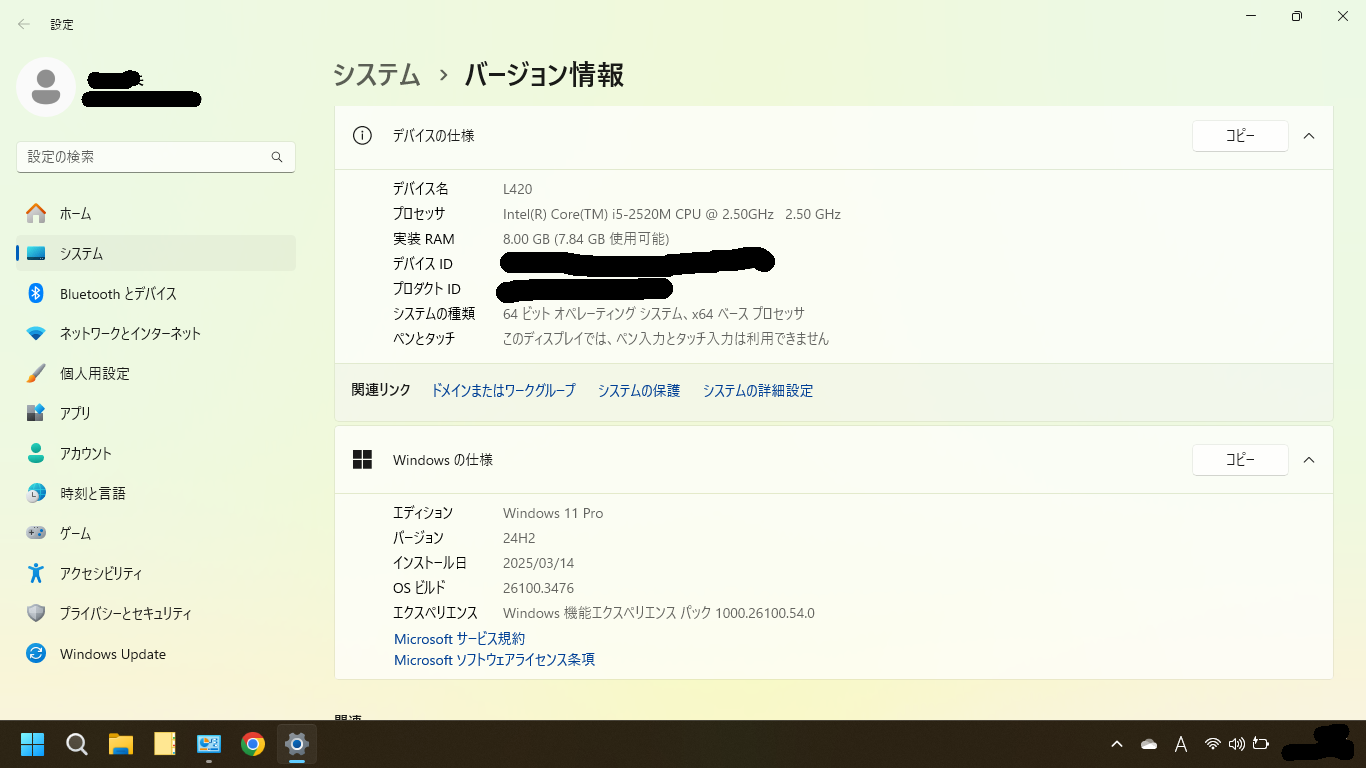Viewport: 1366px width, 768px height.
Task: Collapse the デバイスの仕様 section chevron
Action: 1309,135
